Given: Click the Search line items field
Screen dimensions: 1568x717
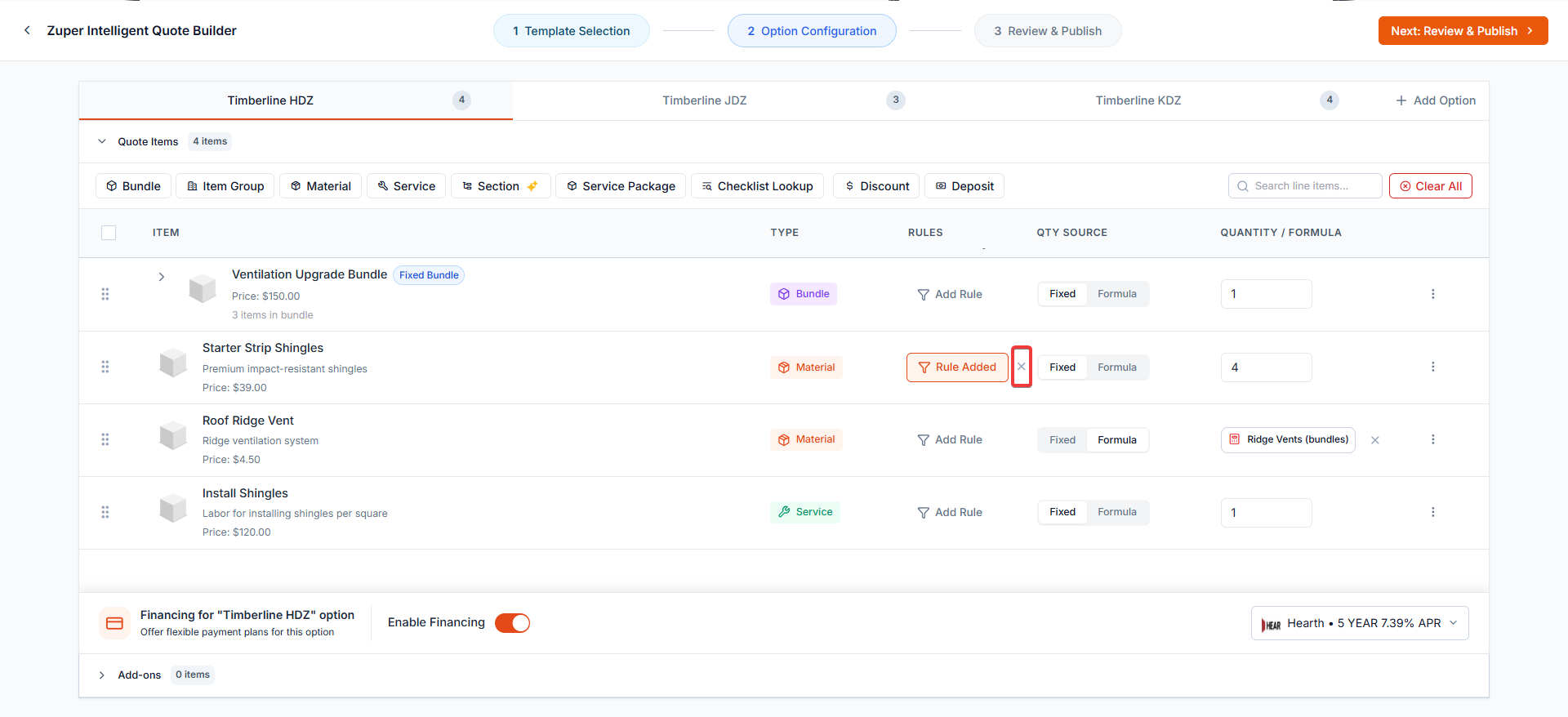Looking at the screenshot, I should click(x=1305, y=186).
